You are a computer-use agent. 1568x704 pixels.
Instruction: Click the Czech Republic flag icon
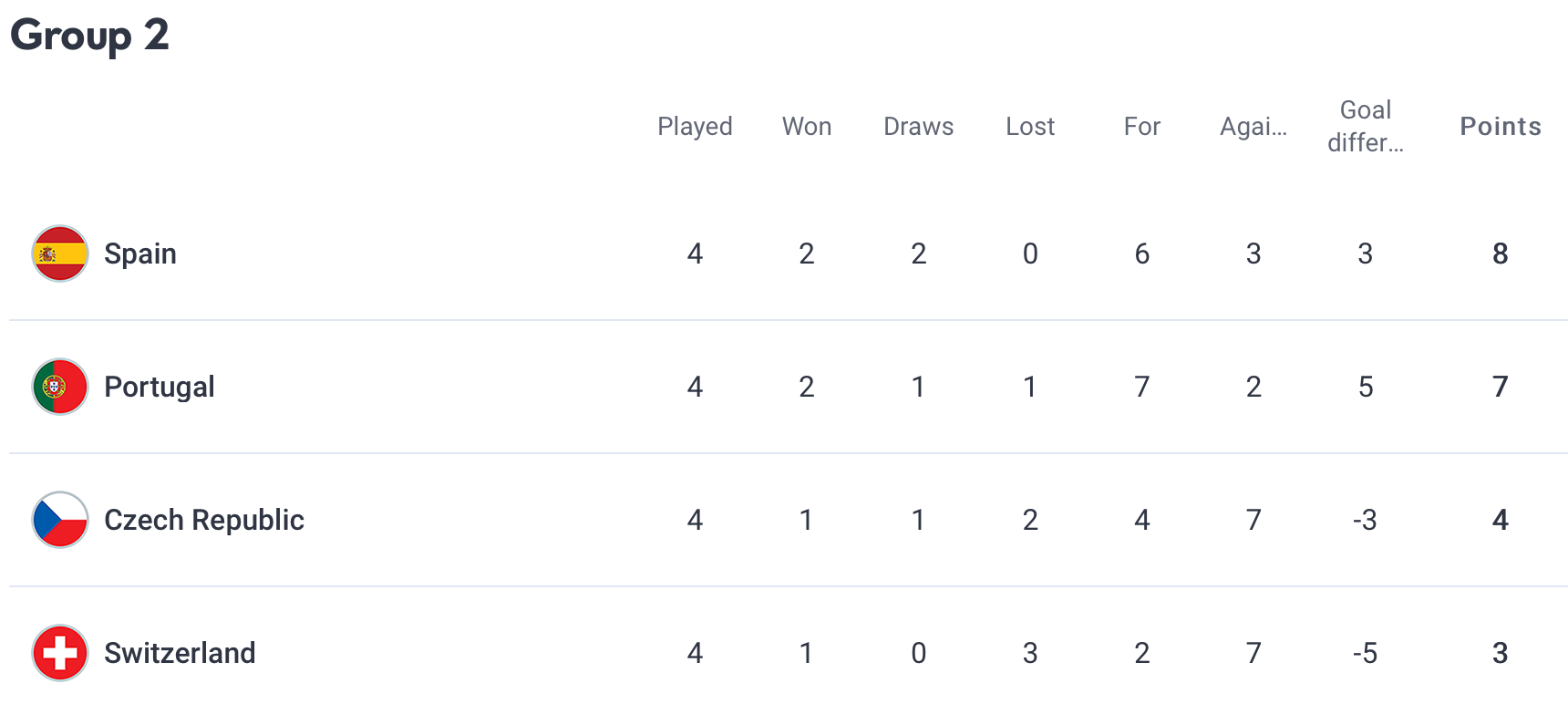click(60, 520)
